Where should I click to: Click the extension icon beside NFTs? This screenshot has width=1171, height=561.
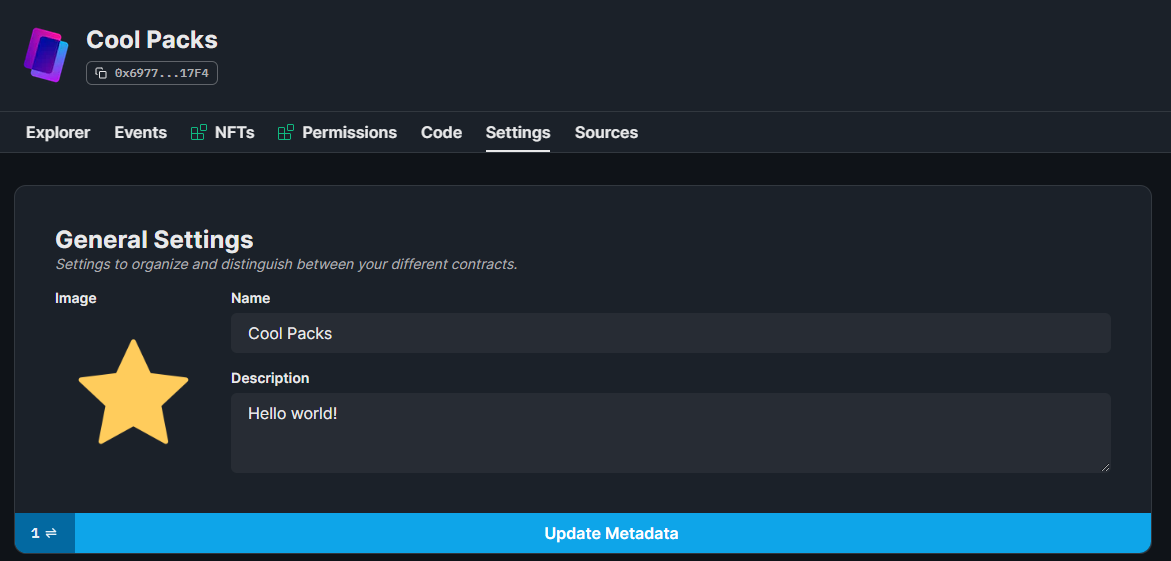tap(199, 132)
